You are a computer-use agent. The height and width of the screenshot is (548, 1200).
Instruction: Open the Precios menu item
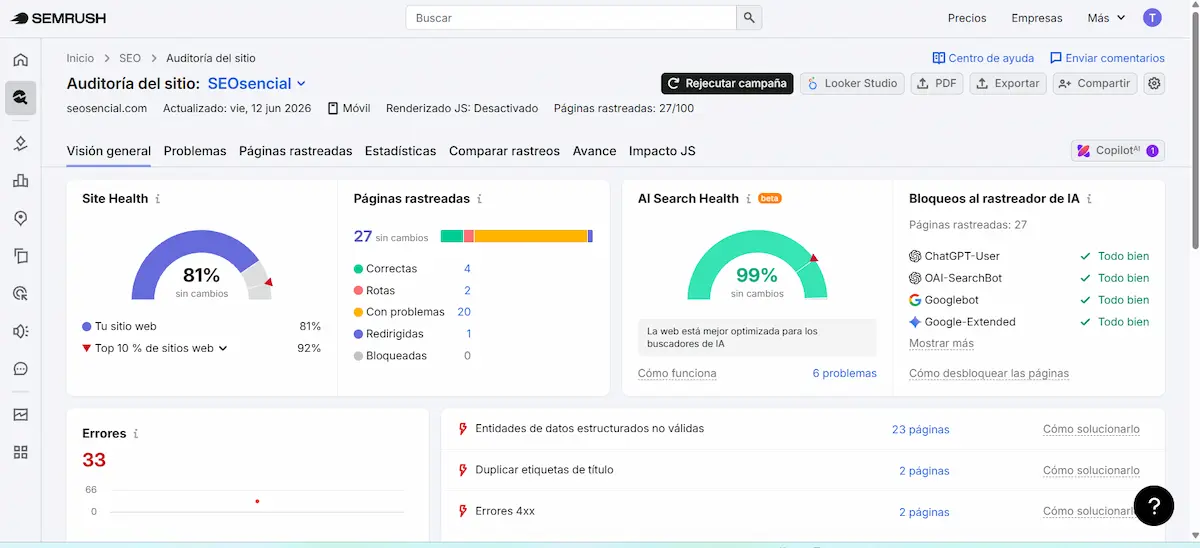967,18
